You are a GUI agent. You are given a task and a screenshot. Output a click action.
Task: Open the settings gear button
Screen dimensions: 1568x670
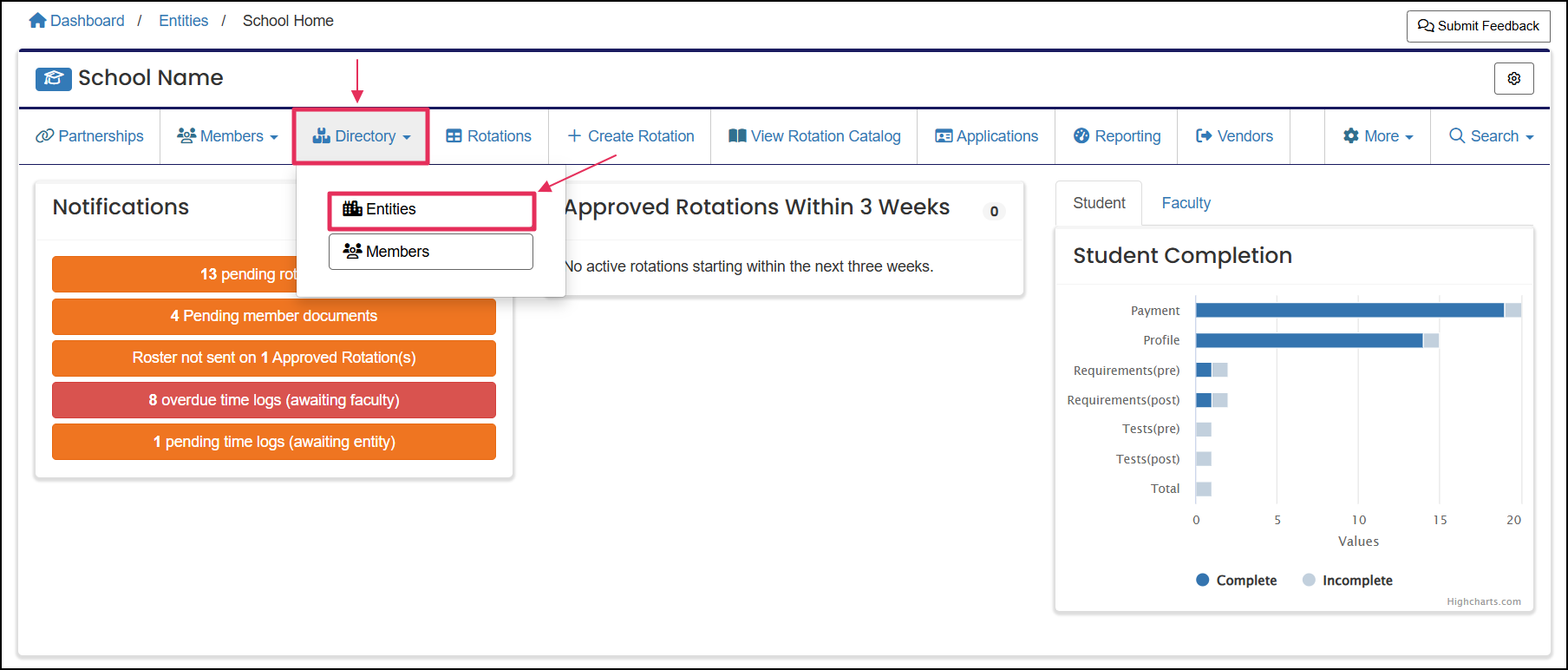click(1513, 78)
